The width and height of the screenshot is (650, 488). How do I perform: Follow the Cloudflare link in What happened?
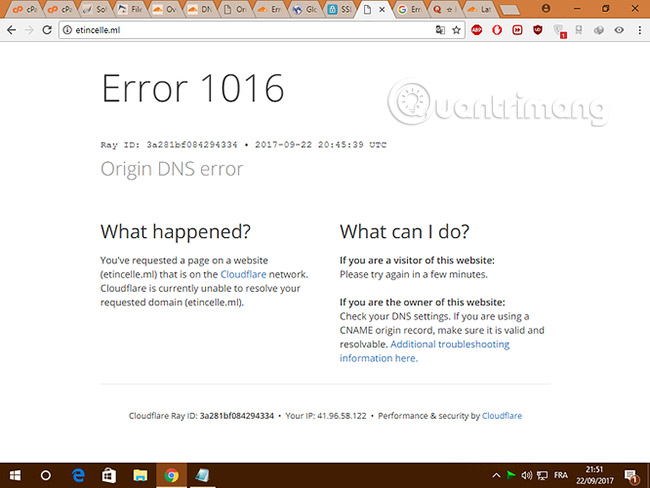tap(243, 274)
